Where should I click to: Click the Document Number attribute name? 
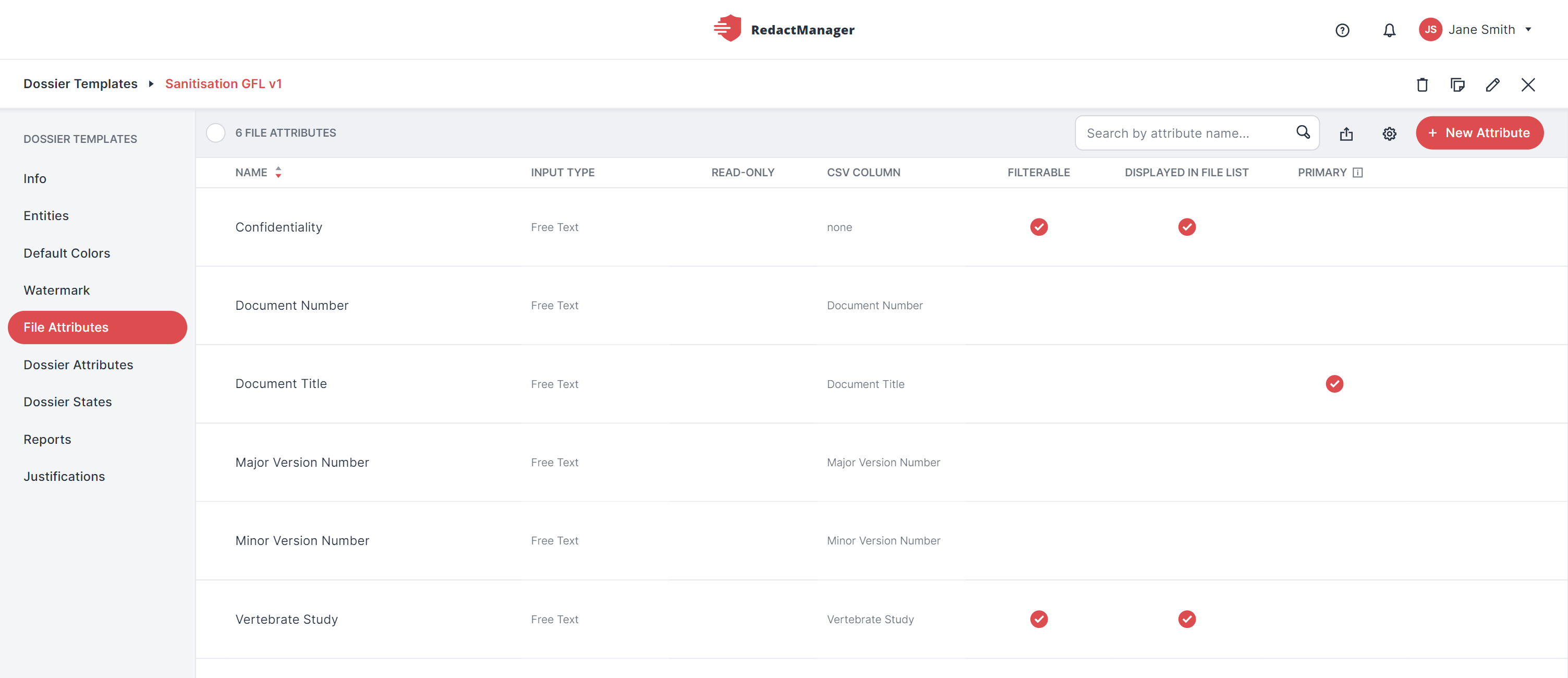pos(291,306)
